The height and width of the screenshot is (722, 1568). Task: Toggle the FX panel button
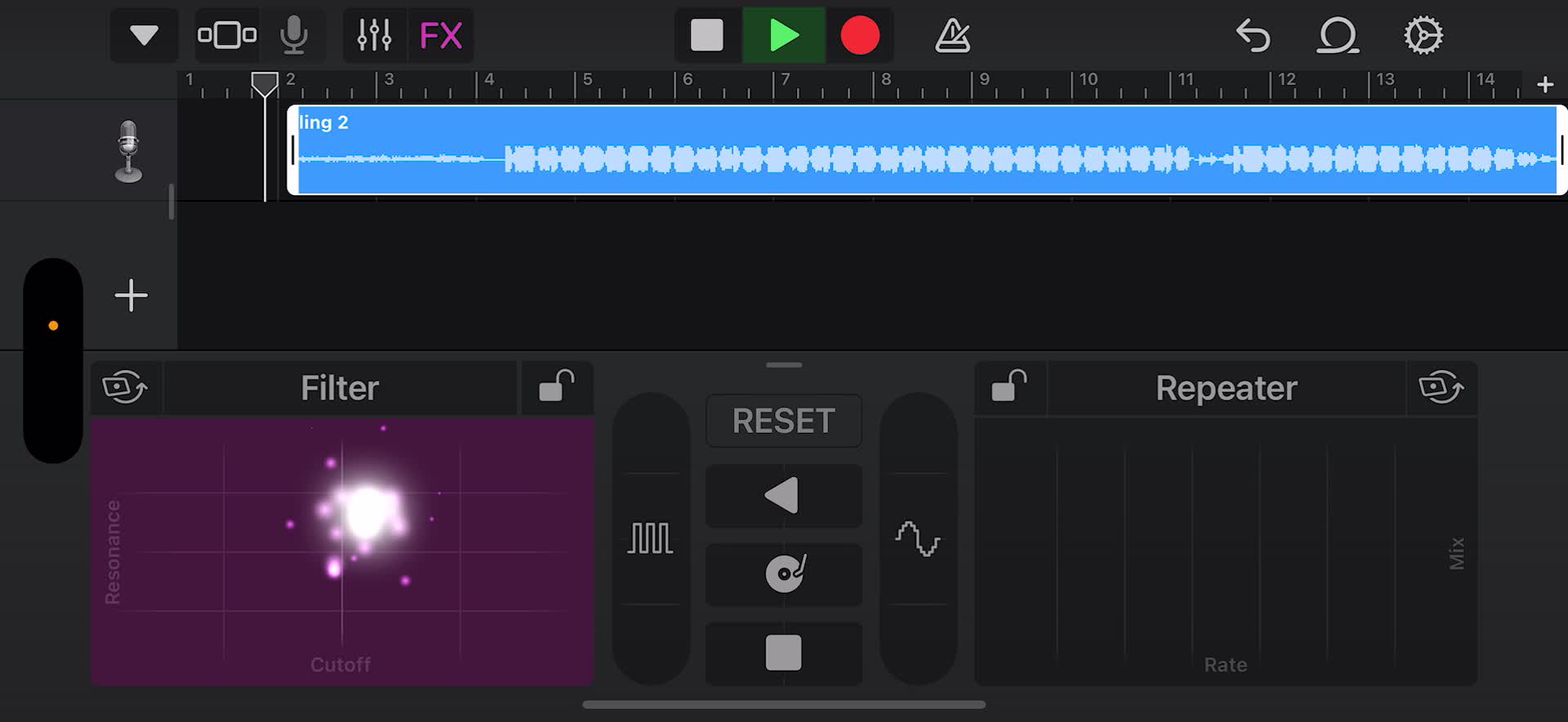pyautogui.click(x=441, y=35)
